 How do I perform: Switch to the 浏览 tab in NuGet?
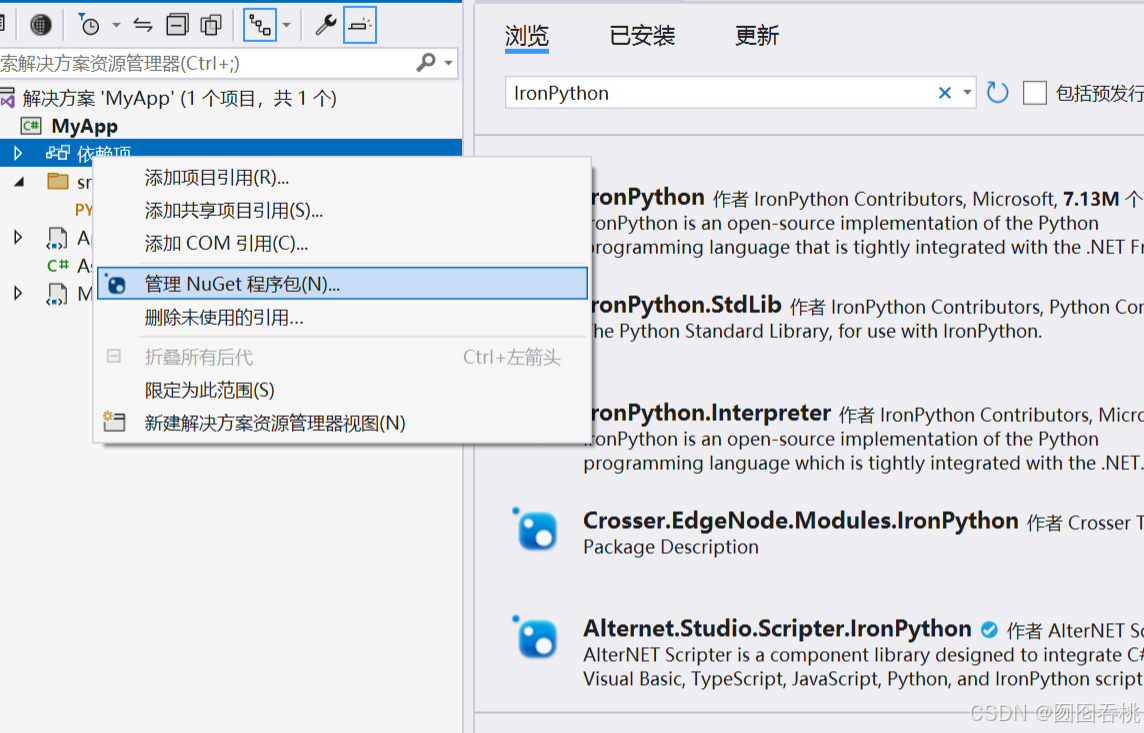pos(526,35)
